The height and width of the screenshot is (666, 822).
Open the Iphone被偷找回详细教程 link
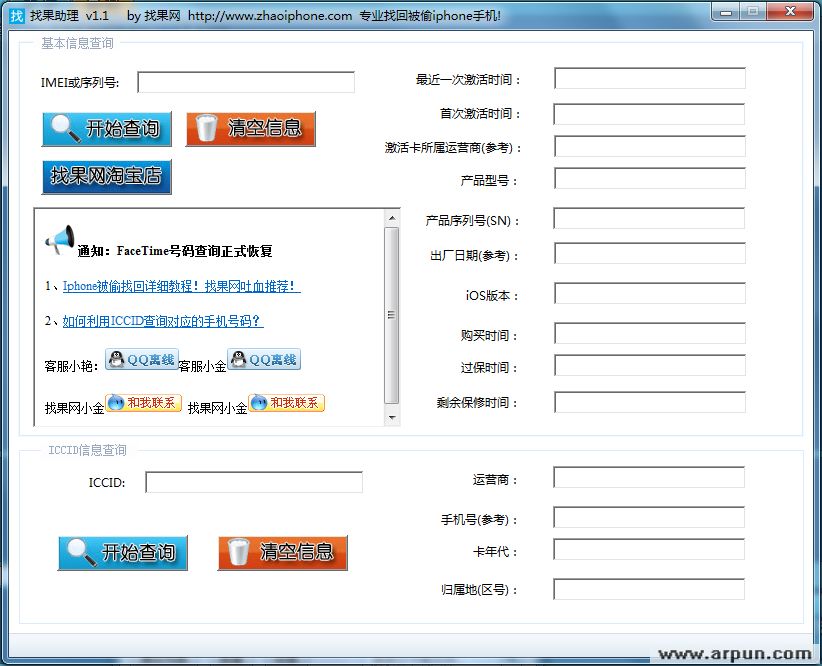point(181,286)
